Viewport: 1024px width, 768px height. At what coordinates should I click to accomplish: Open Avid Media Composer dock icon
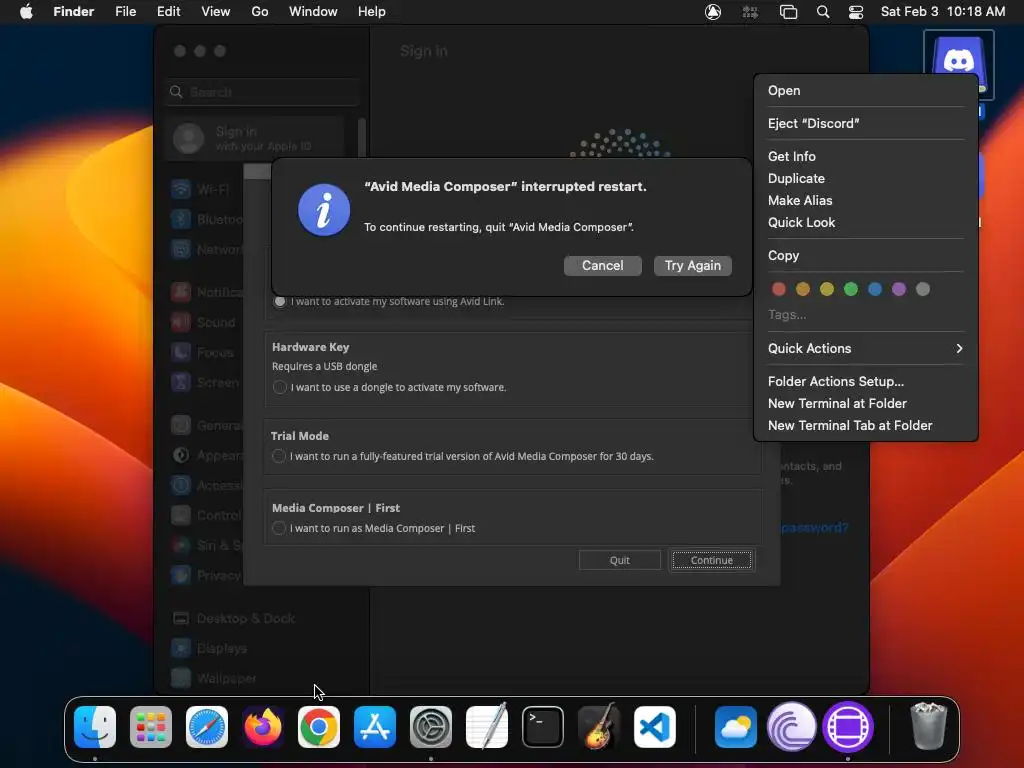[848, 727]
